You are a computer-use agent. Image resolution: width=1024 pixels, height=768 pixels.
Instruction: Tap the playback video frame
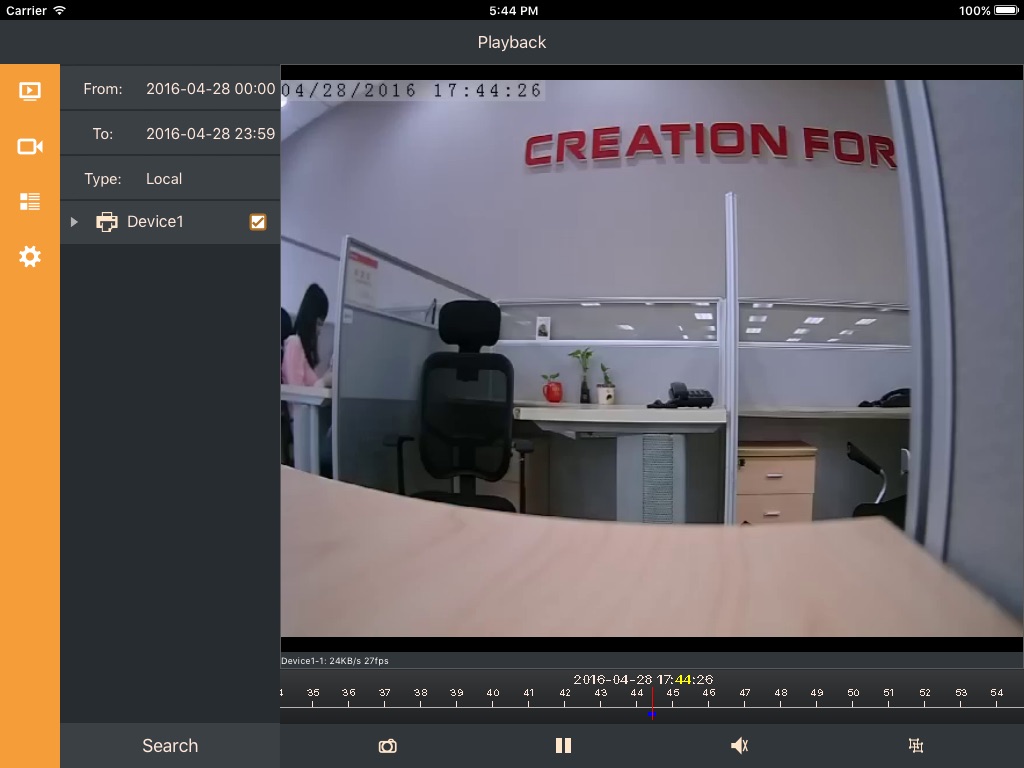pyautogui.click(x=652, y=358)
